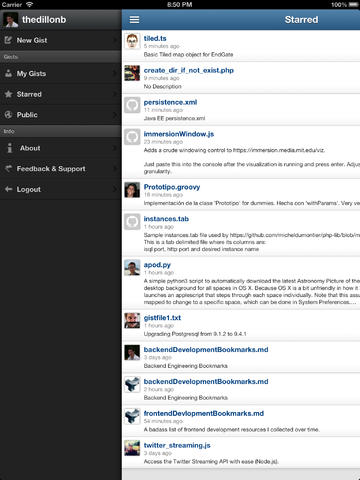Click the My Gists people icon

click(8, 74)
